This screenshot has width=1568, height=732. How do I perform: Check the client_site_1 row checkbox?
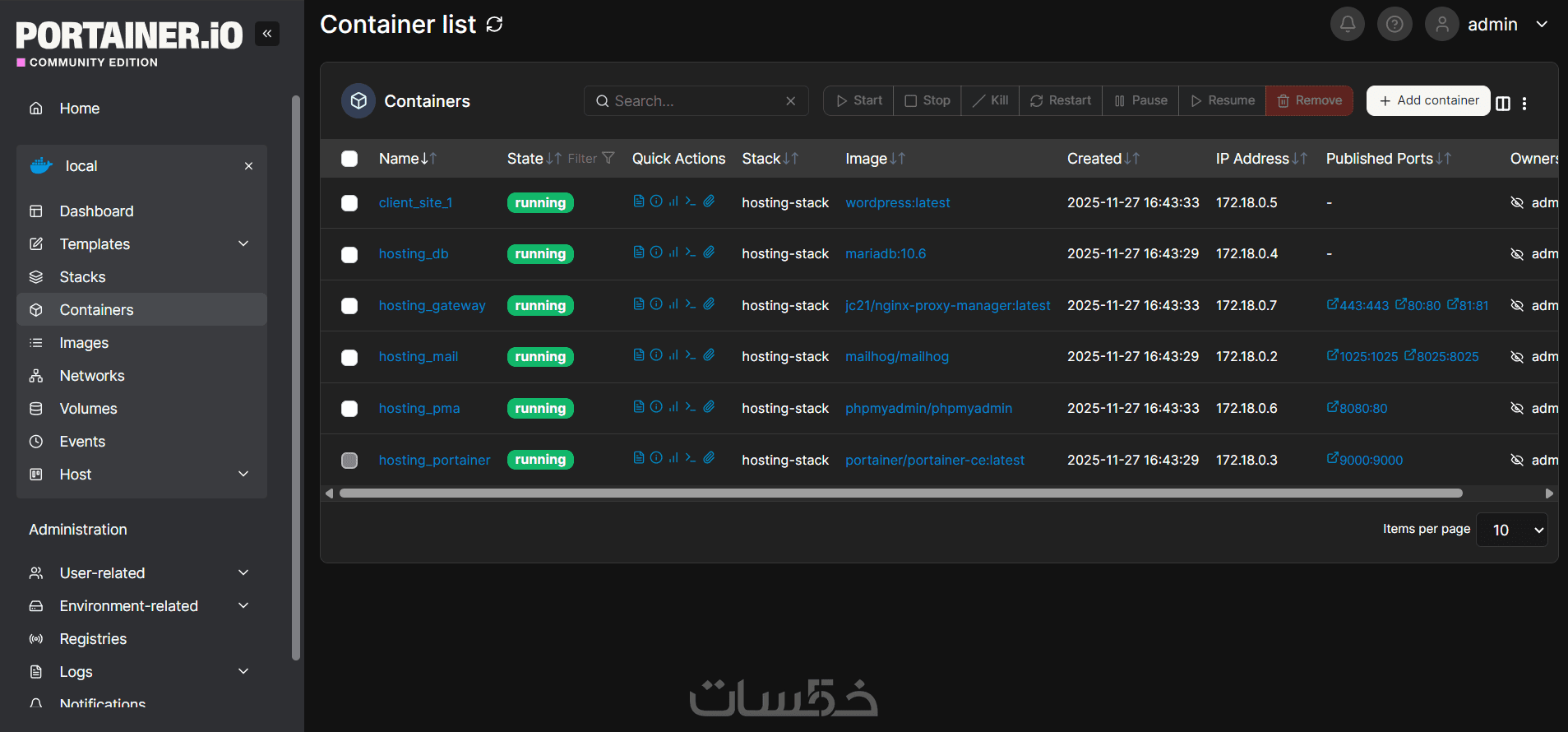(349, 203)
